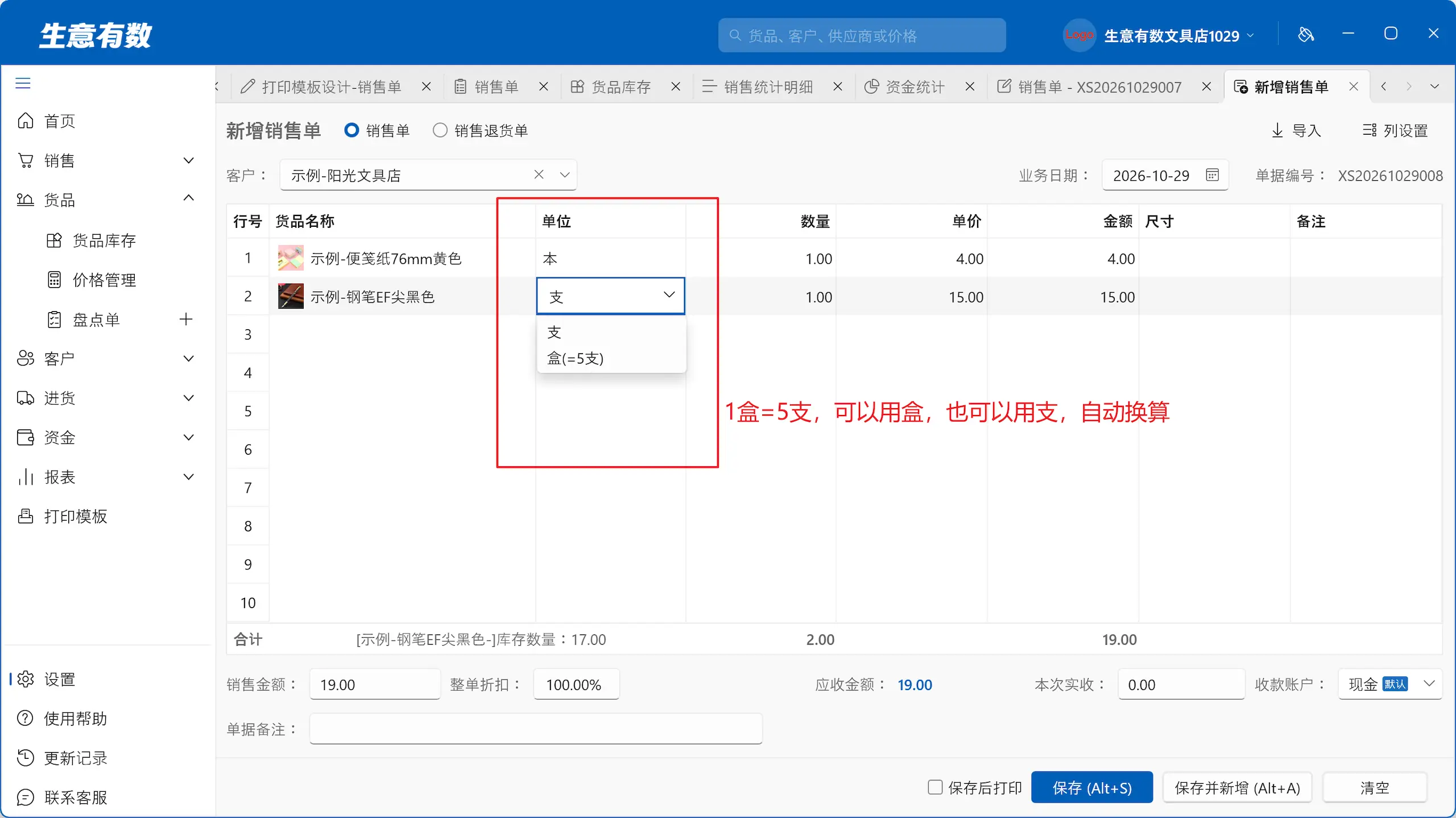The height and width of the screenshot is (818, 1456).
Task: Expand the 资金 sidebar section
Action: pos(188,437)
